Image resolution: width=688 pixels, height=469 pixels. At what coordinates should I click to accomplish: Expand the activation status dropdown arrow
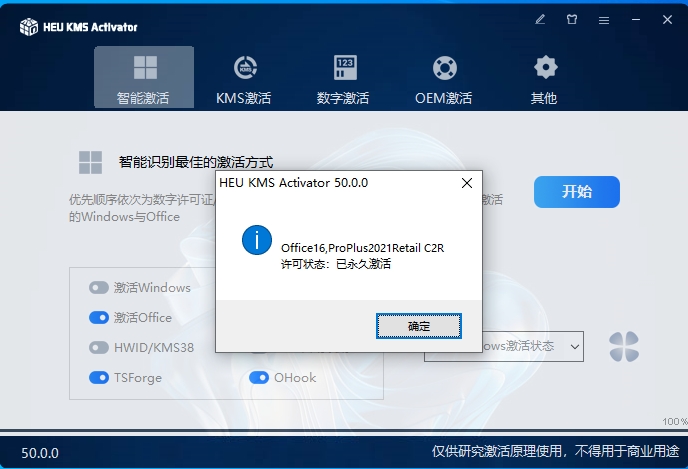click(x=574, y=347)
